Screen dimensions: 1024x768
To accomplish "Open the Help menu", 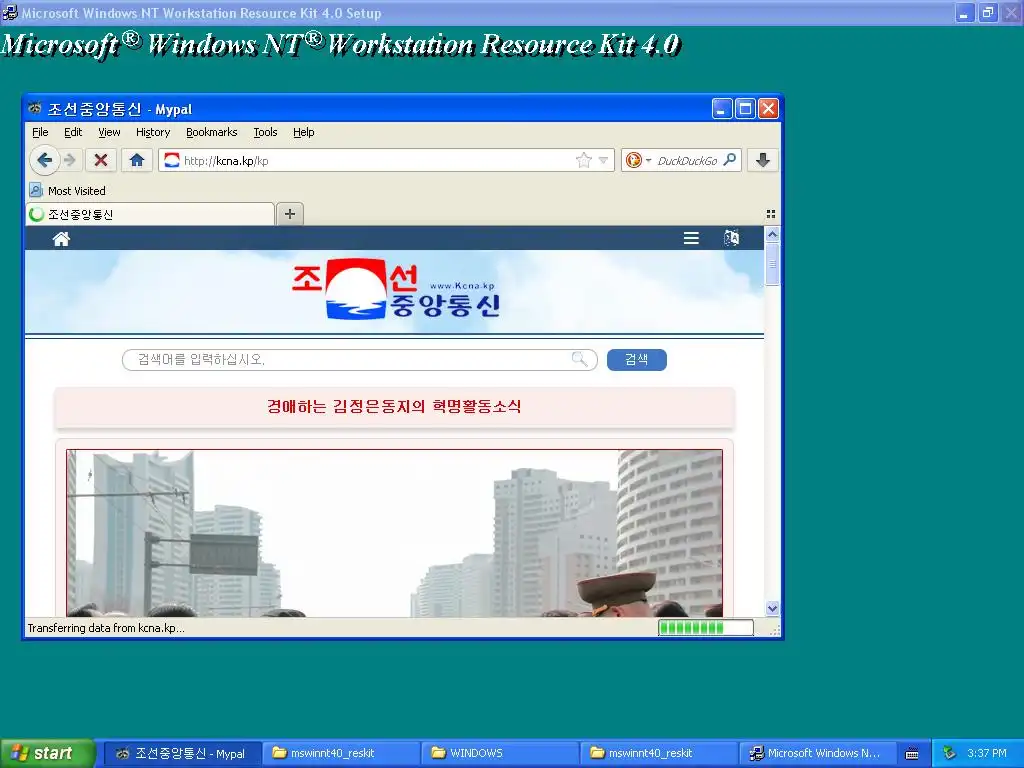I will [304, 132].
